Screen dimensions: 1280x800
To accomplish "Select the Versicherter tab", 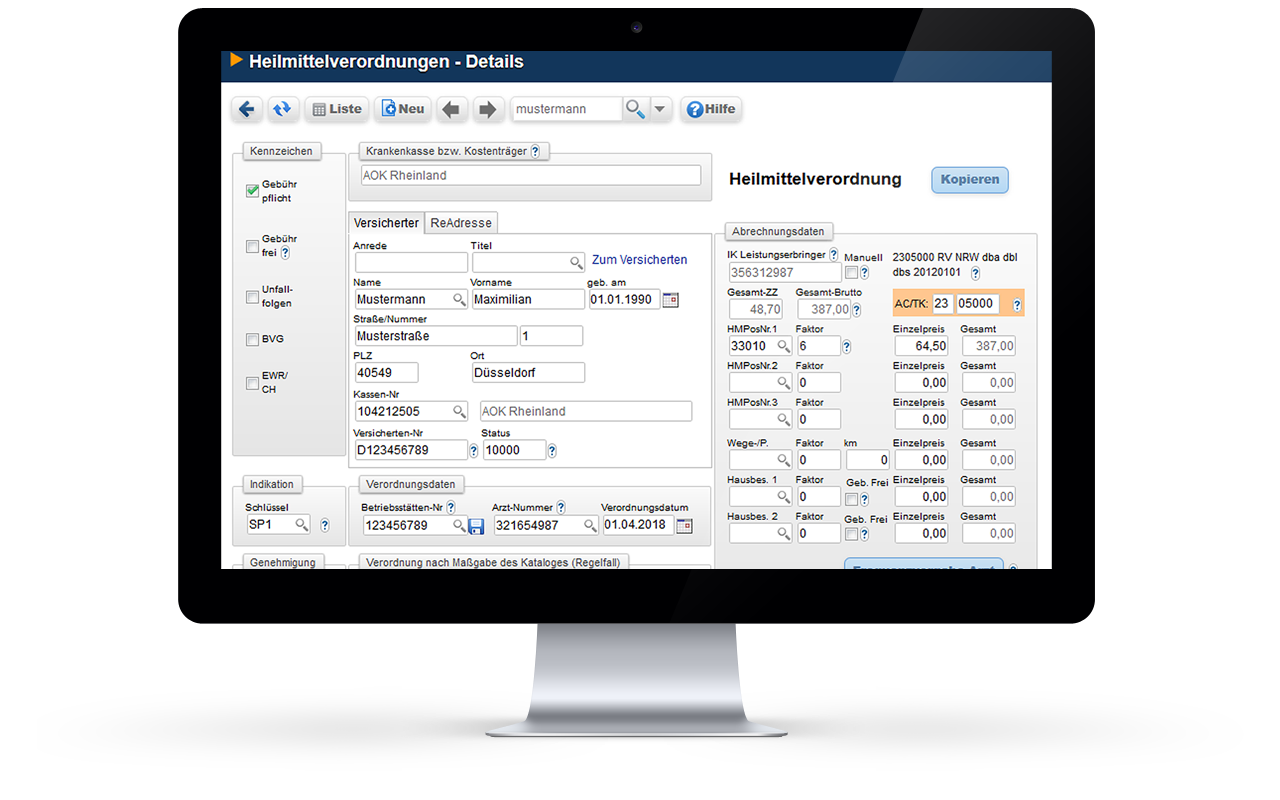I will click(x=386, y=223).
